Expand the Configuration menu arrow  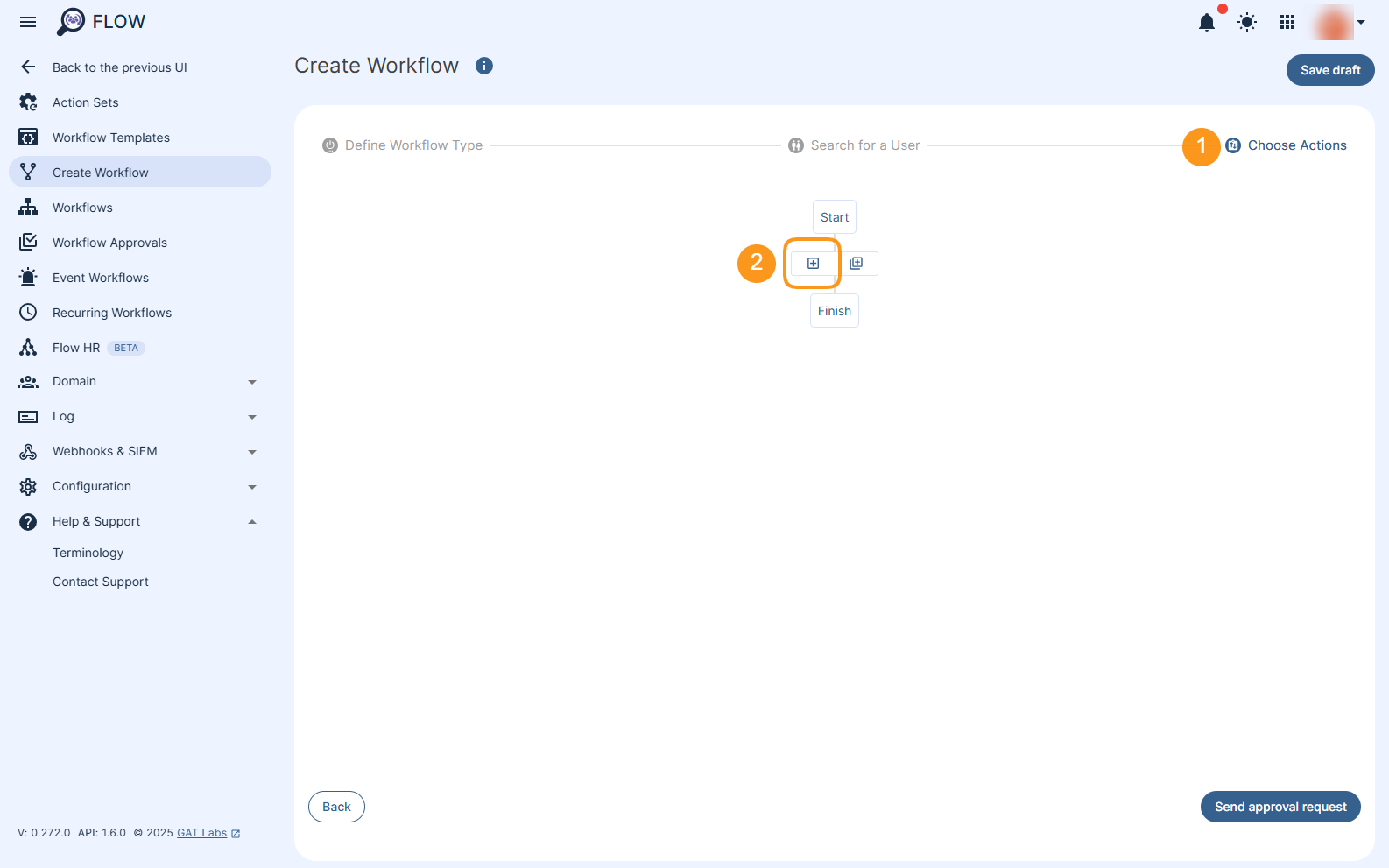(x=252, y=487)
